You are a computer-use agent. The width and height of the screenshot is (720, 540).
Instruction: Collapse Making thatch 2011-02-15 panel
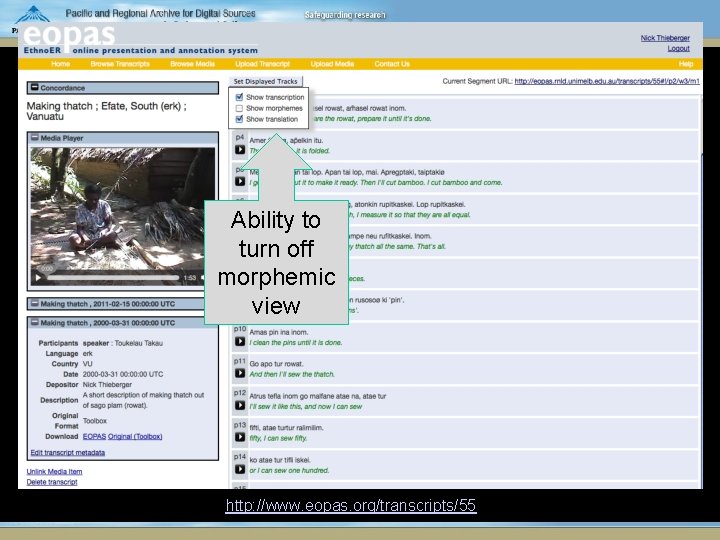34,304
